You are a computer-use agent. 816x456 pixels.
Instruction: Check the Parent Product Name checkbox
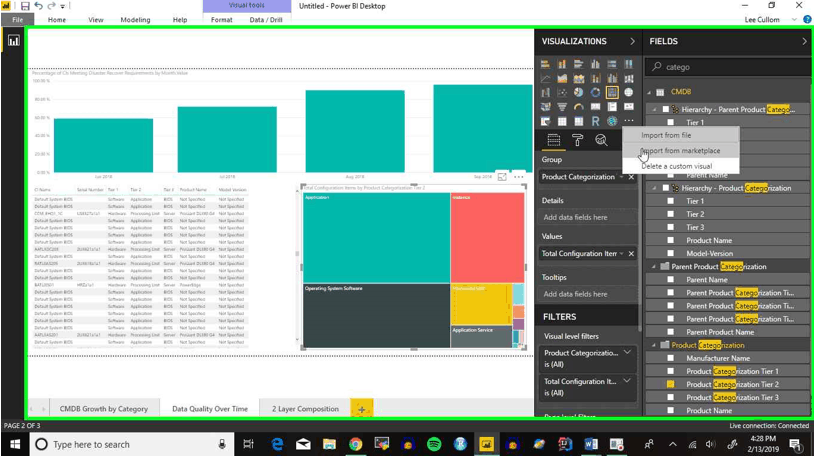pyautogui.click(x=670, y=332)
